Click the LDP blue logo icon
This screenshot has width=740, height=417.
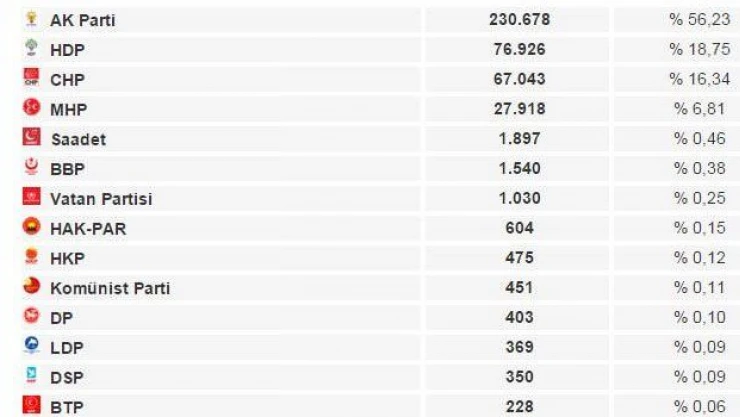click(32, 345)
